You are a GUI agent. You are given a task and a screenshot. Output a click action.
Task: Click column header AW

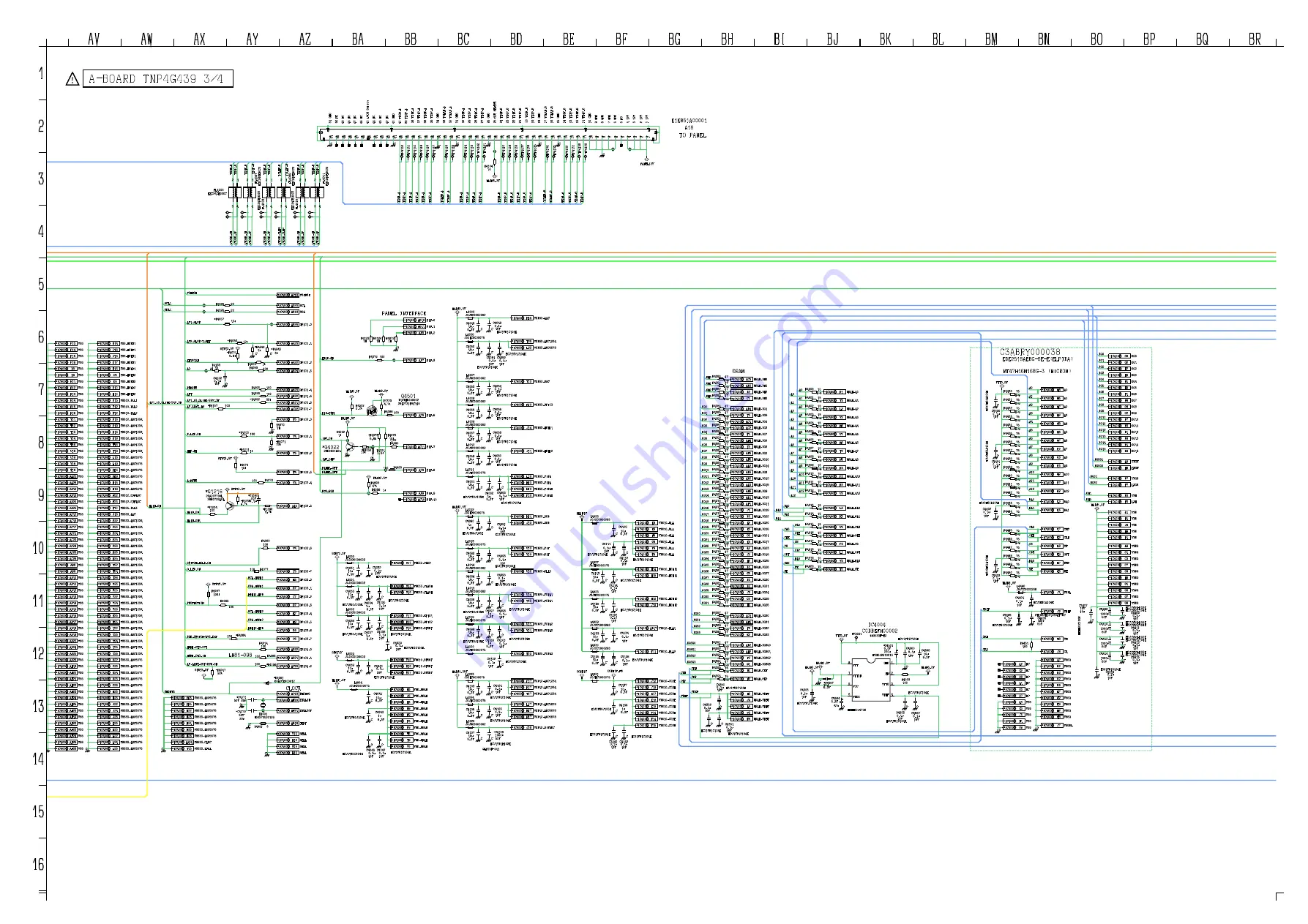pyautogui.click(x=146, y=40)
